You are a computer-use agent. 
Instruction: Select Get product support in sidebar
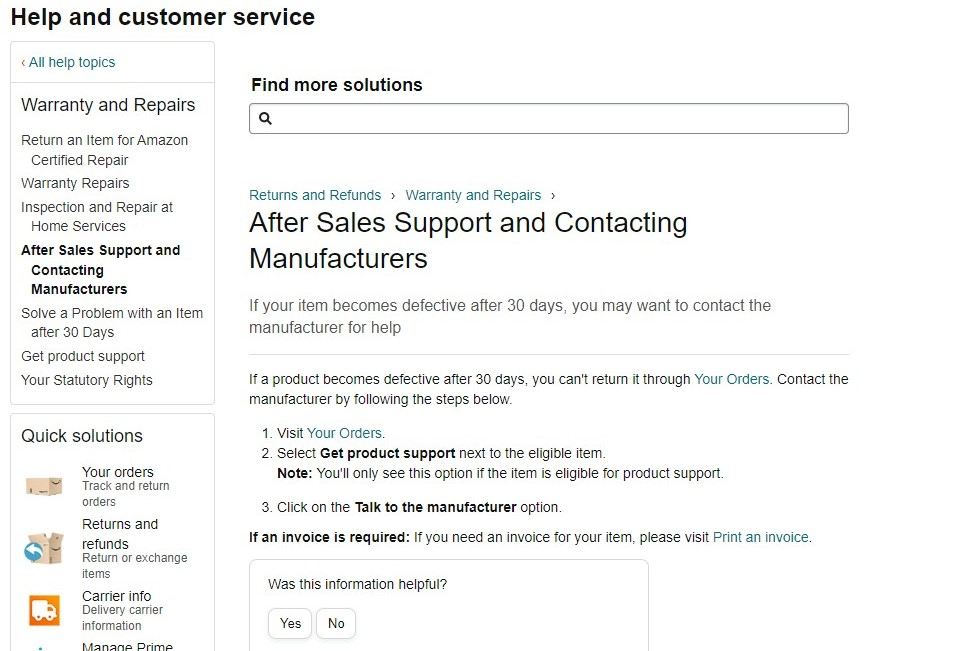pyautogui.click(x=83, y=356)
